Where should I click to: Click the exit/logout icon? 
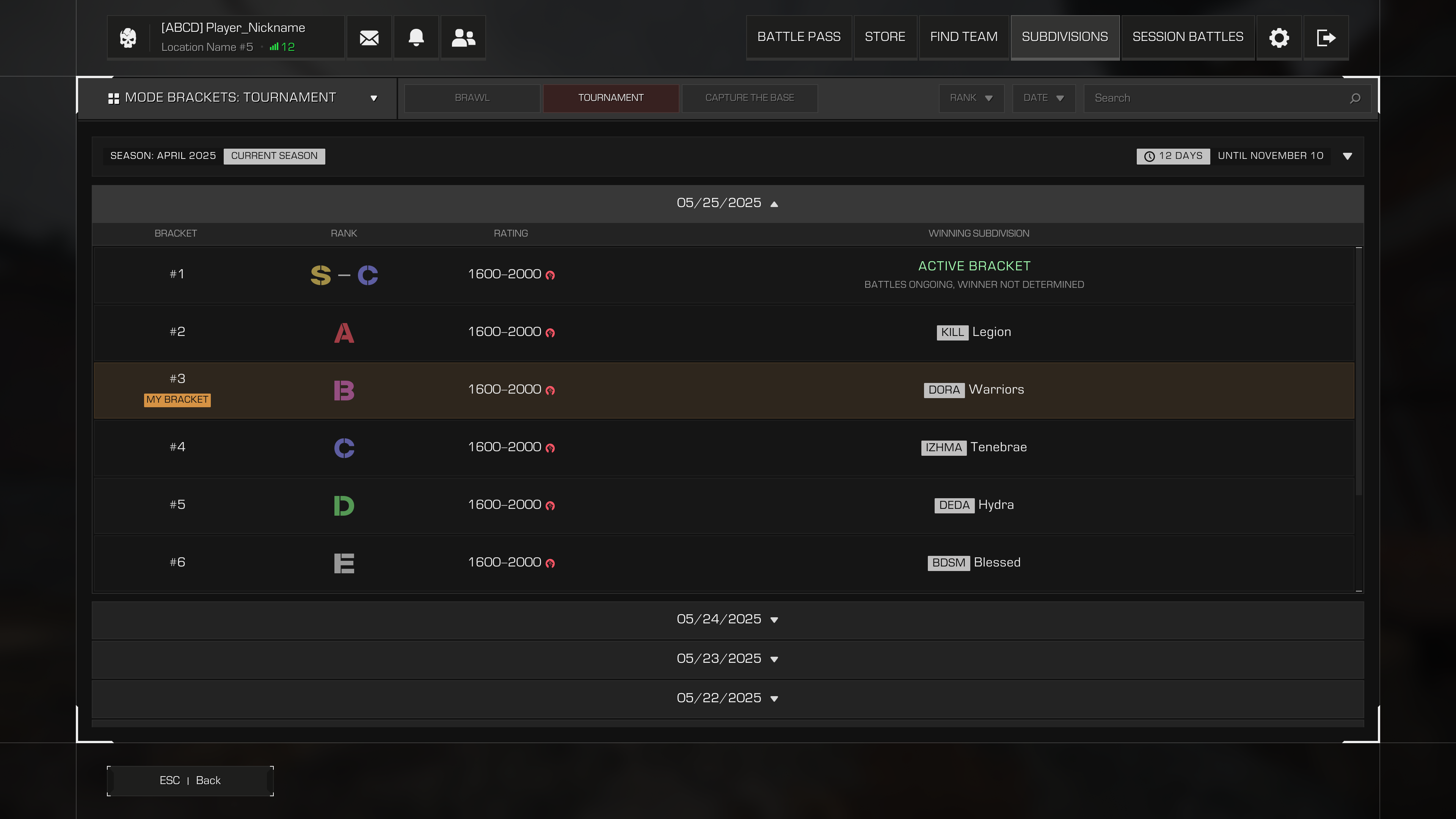pyautogui.click(x=1326, y=37)
